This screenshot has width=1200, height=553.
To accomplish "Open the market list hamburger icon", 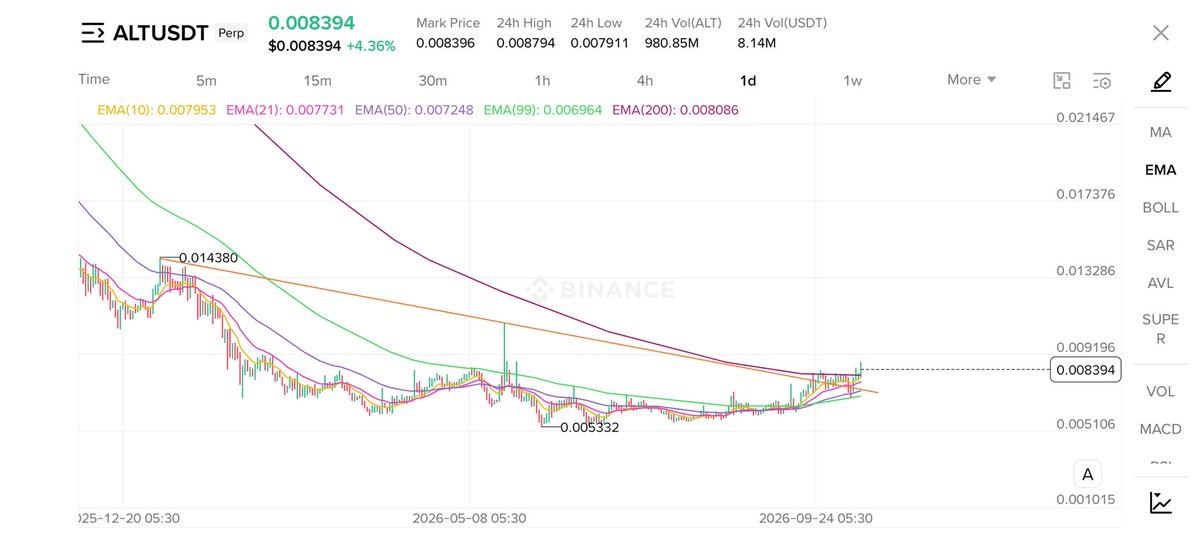I will [92, 33].
